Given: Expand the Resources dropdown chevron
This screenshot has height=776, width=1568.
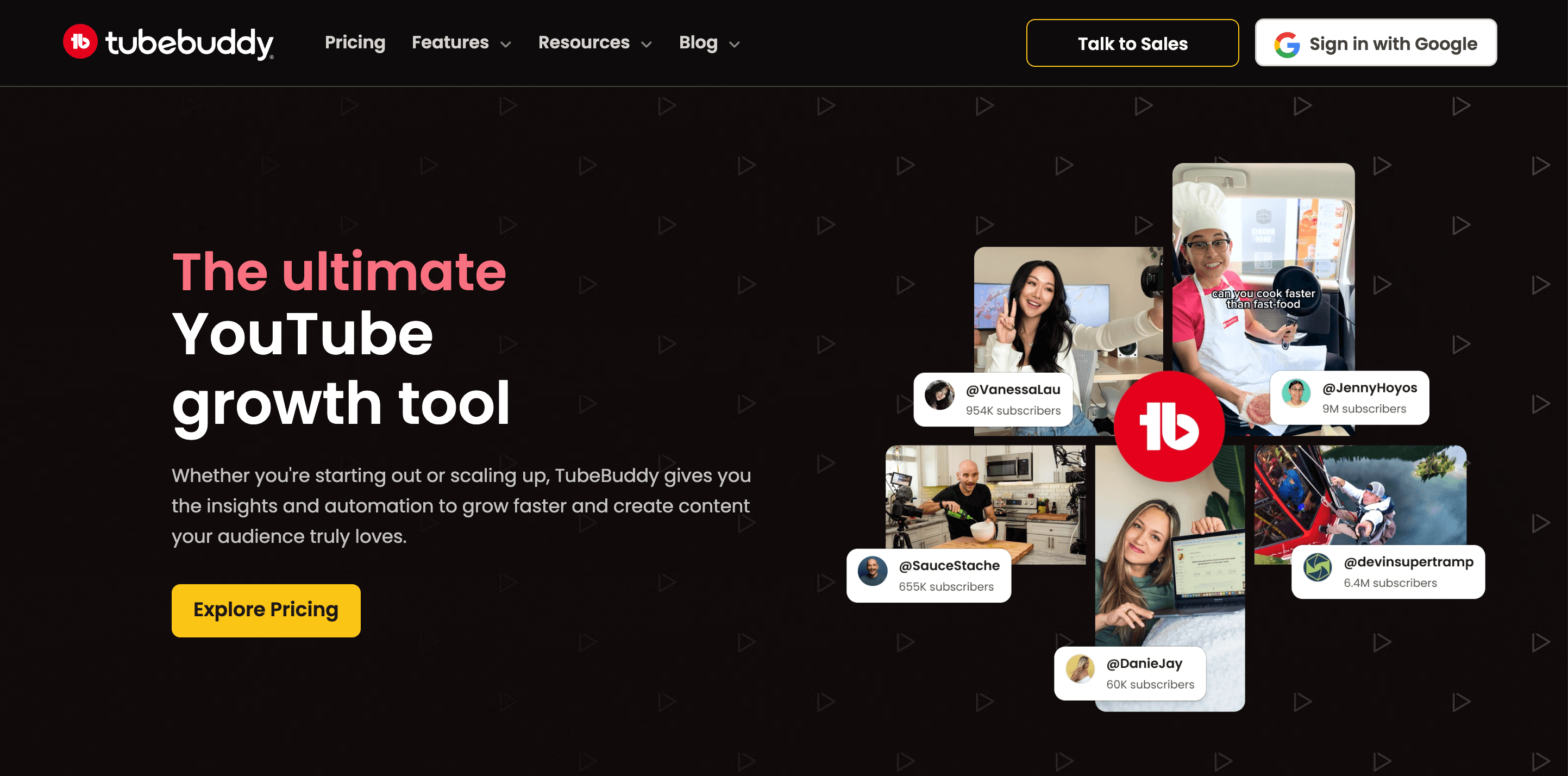Looking at the screenshot, I should [x=647, y=45].
